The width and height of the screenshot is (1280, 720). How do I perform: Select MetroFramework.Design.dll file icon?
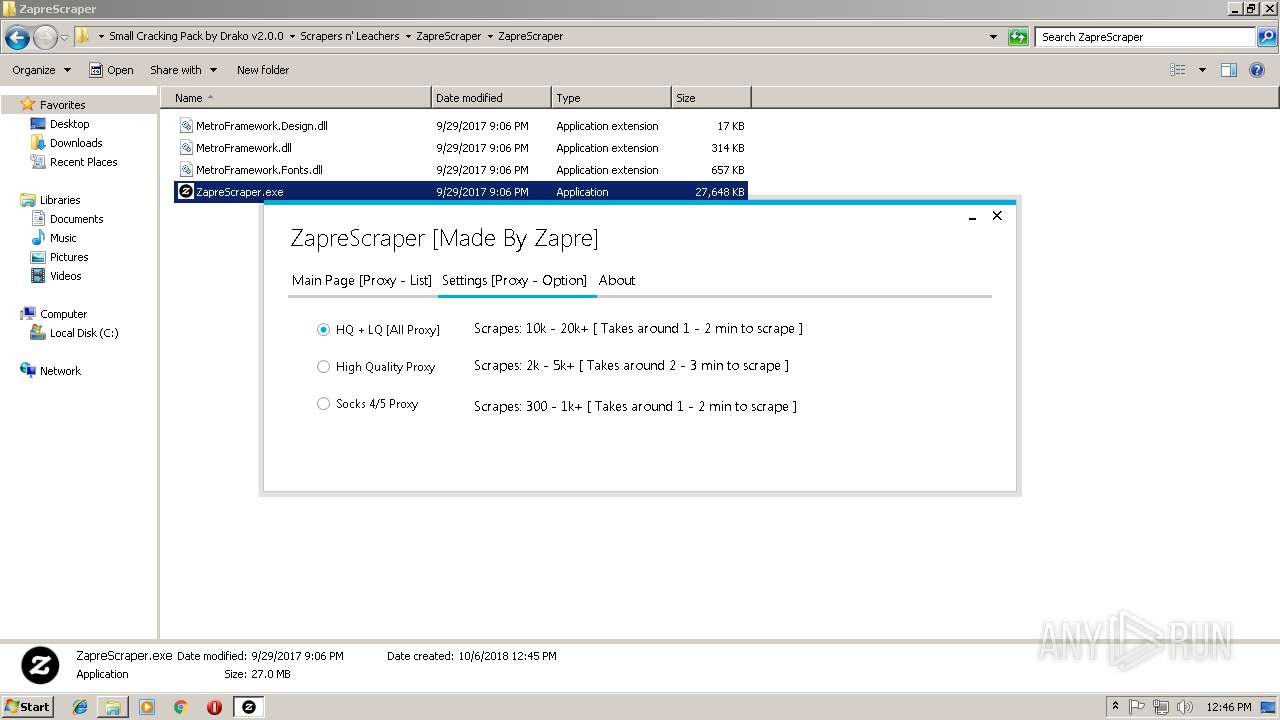(x=186, y=126)
